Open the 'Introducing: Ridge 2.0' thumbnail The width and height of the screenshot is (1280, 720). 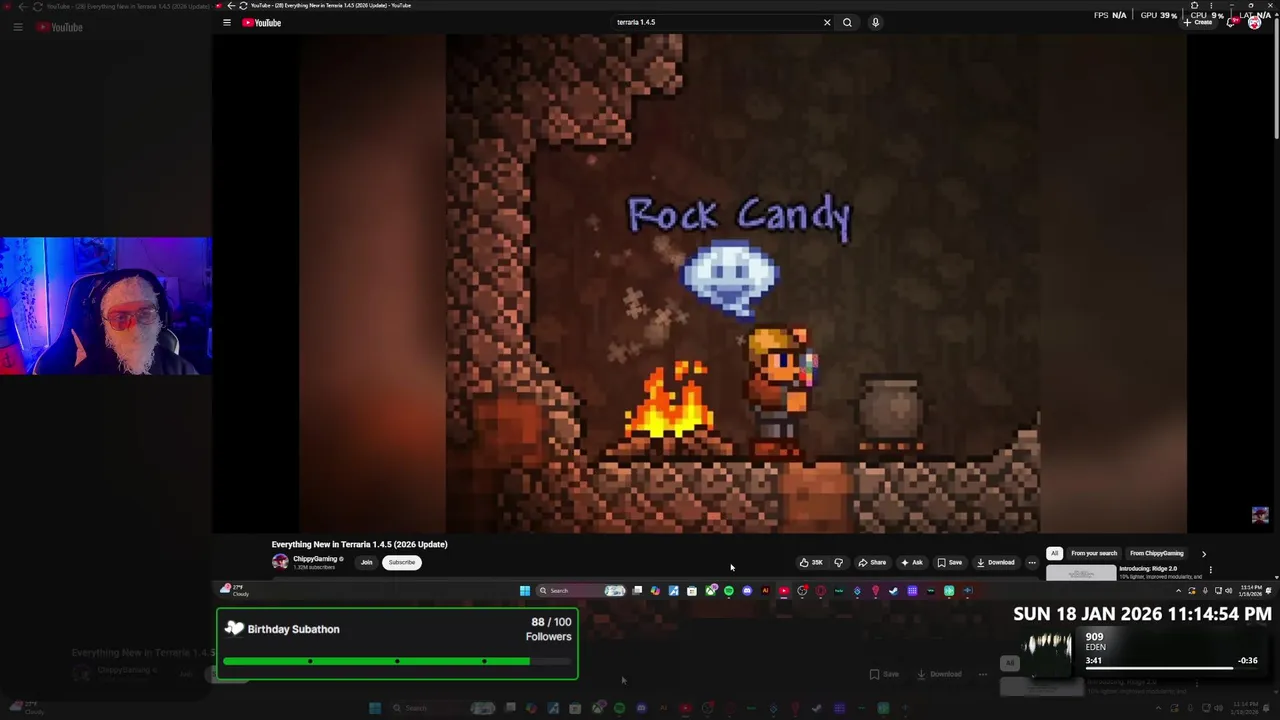[x=1081, y=573]
